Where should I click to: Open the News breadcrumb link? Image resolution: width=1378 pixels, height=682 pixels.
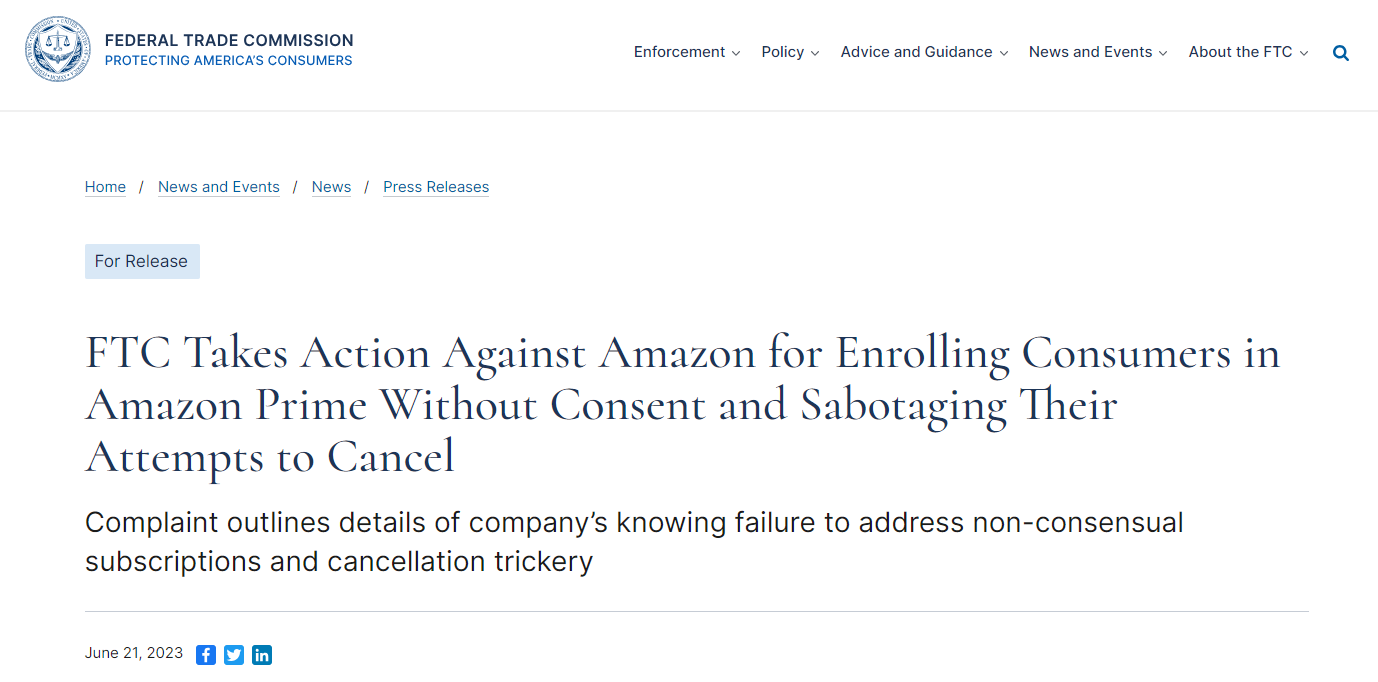[331, 187]
